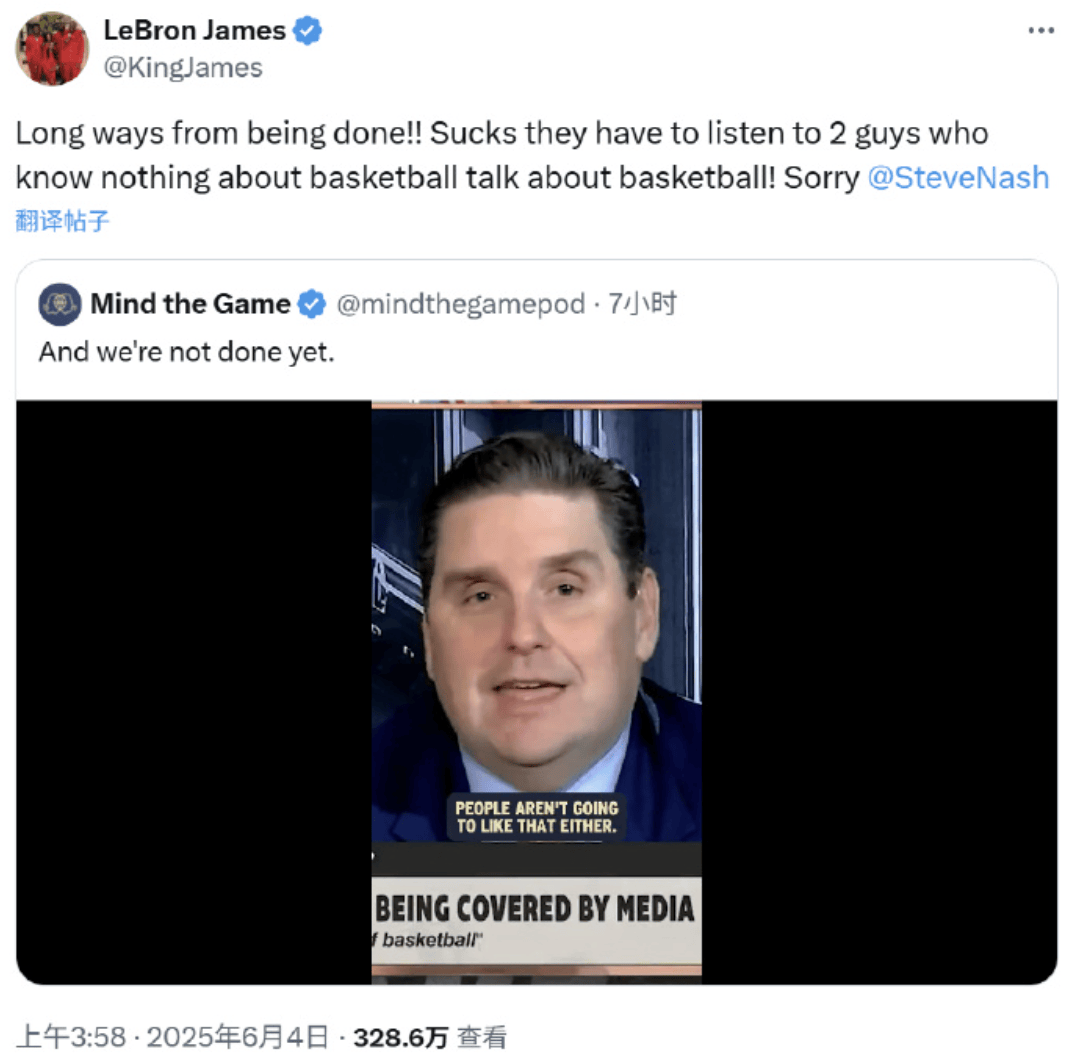Open the three-dot more options menu
1068x1062 pixels.
point(1041,31)
